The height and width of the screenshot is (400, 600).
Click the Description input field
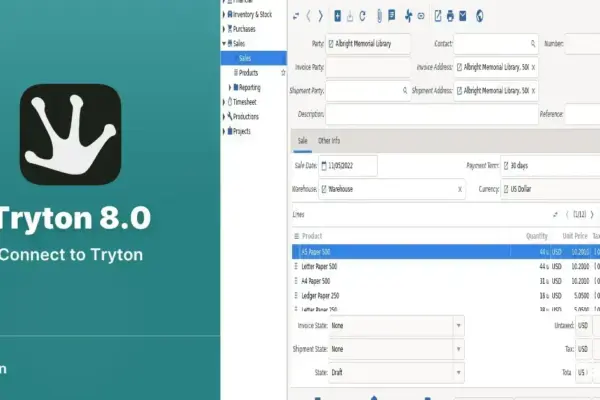pyautogui.click(x=432, y=114)
